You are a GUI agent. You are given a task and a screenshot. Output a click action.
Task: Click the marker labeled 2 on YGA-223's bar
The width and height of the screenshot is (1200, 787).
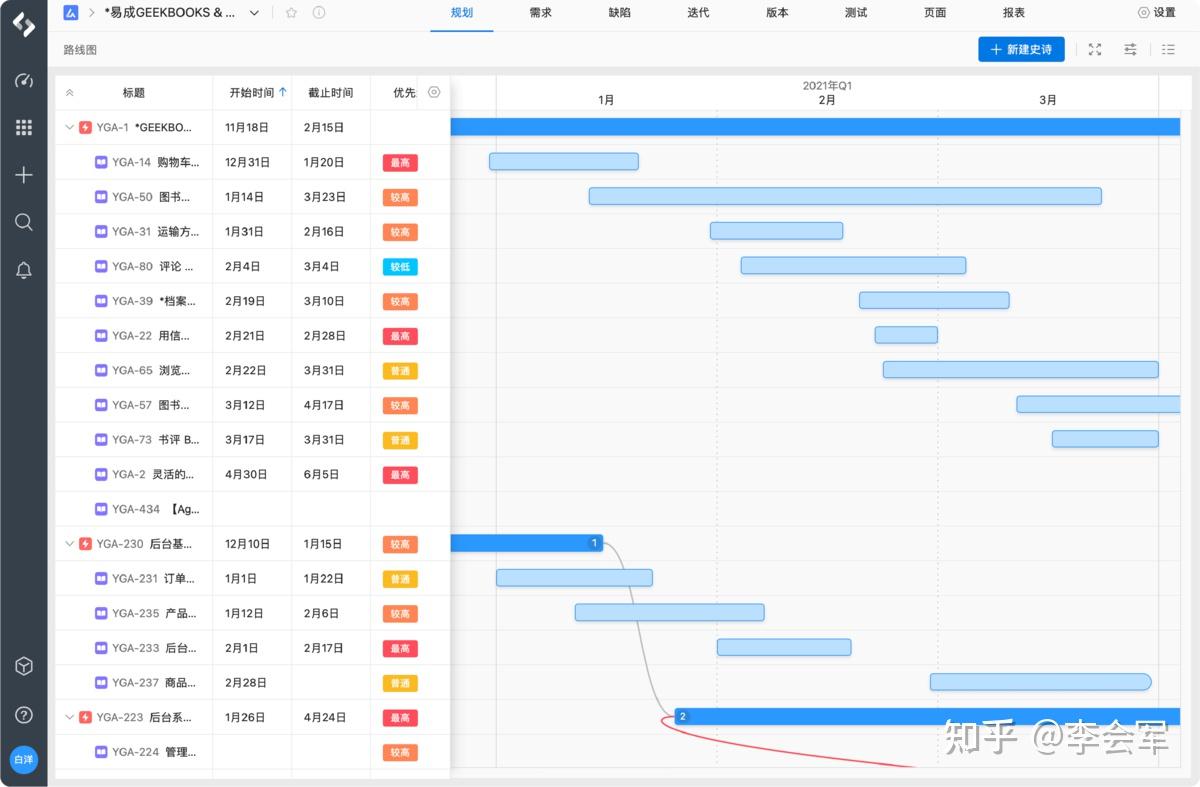[682, 716]
